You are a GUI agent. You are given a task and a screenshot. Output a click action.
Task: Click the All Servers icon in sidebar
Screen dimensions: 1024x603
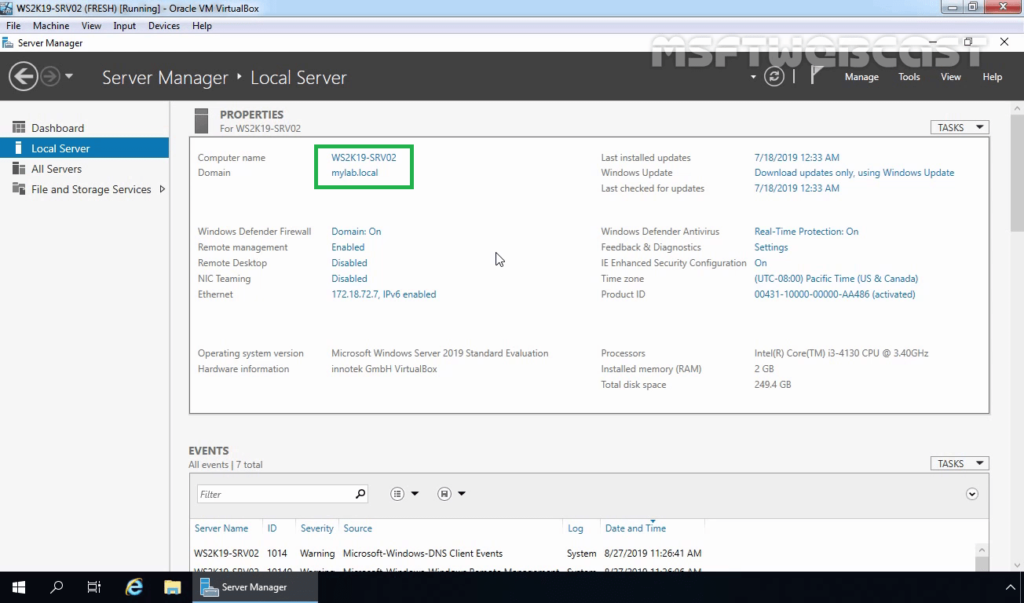(x=18, y=169)
